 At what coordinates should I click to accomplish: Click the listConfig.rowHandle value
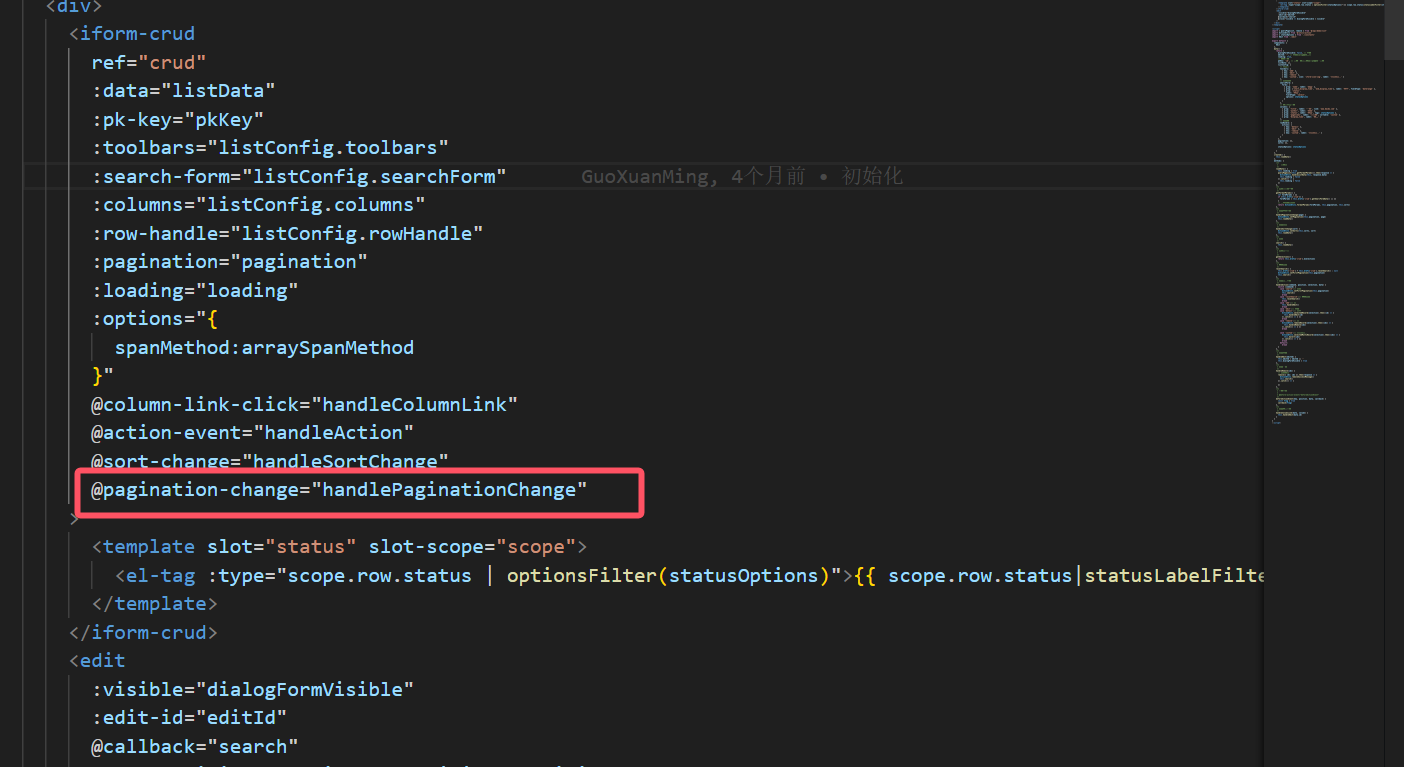tap(356, 233)
